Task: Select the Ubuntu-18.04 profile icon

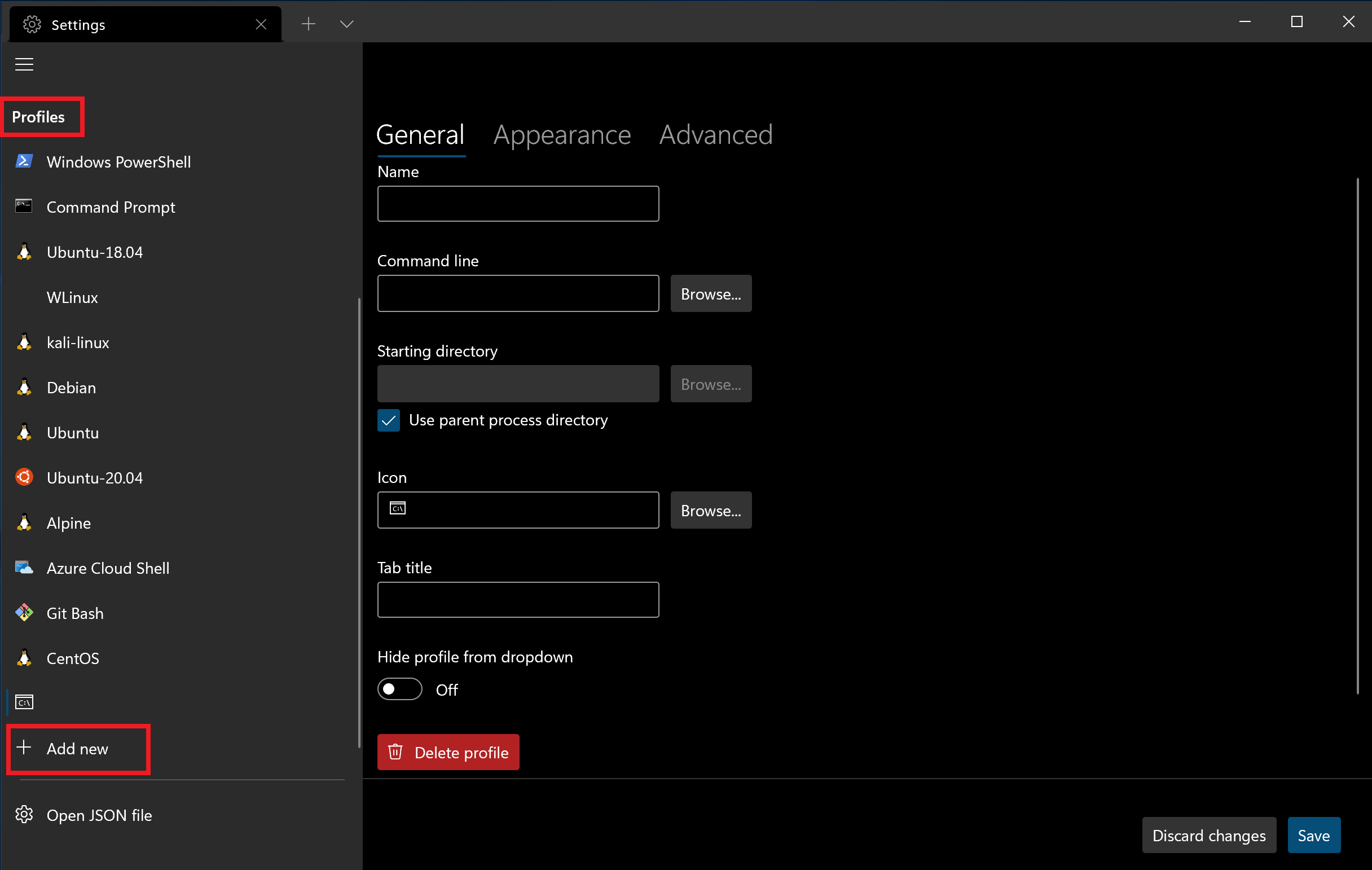Action: click(25, 252)
